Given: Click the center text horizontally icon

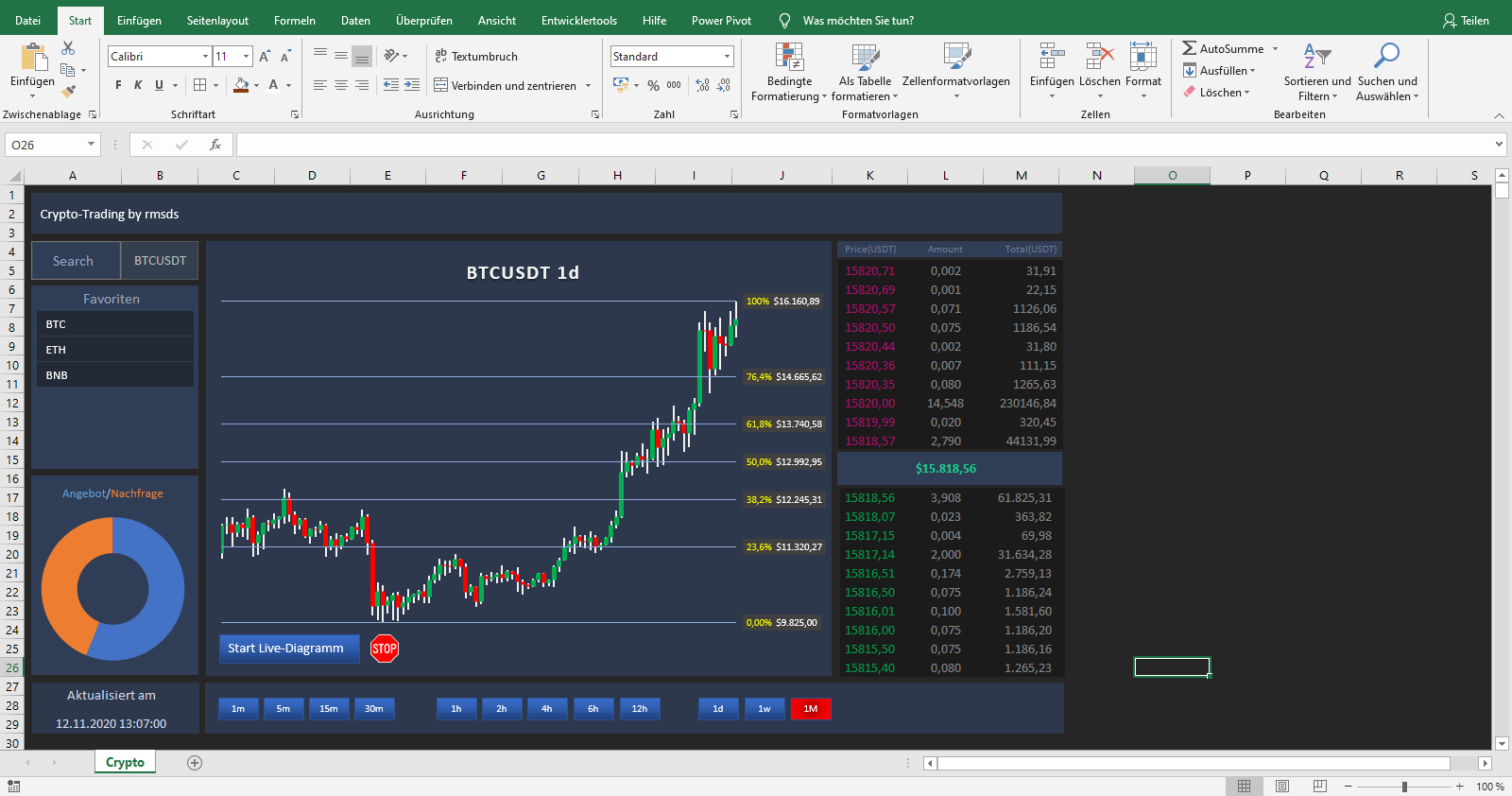Looking at the screenshot, I should coord(341,85).
